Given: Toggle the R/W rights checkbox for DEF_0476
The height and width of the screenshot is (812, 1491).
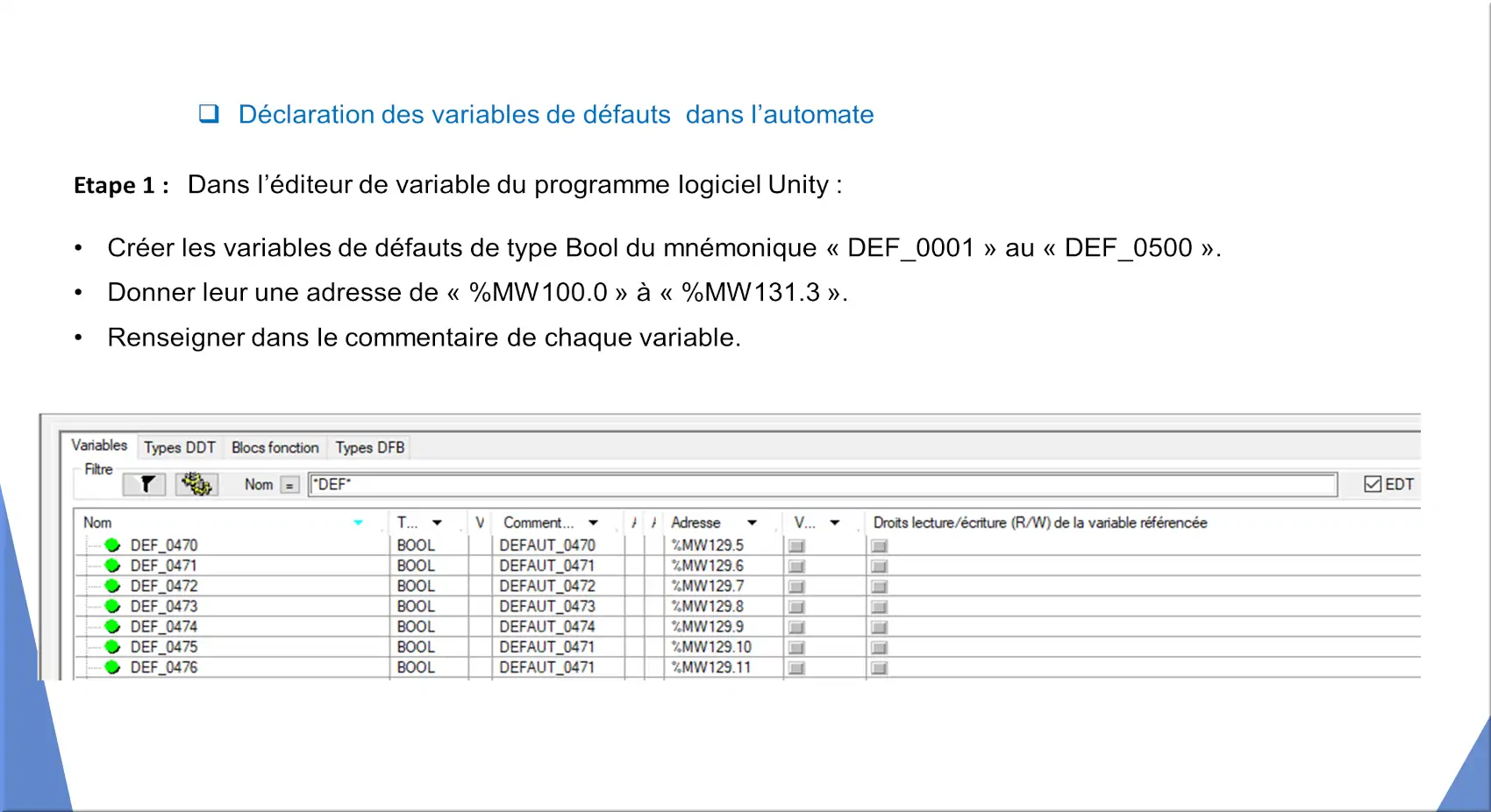Looking at the screenshot, I should (880, 668).
